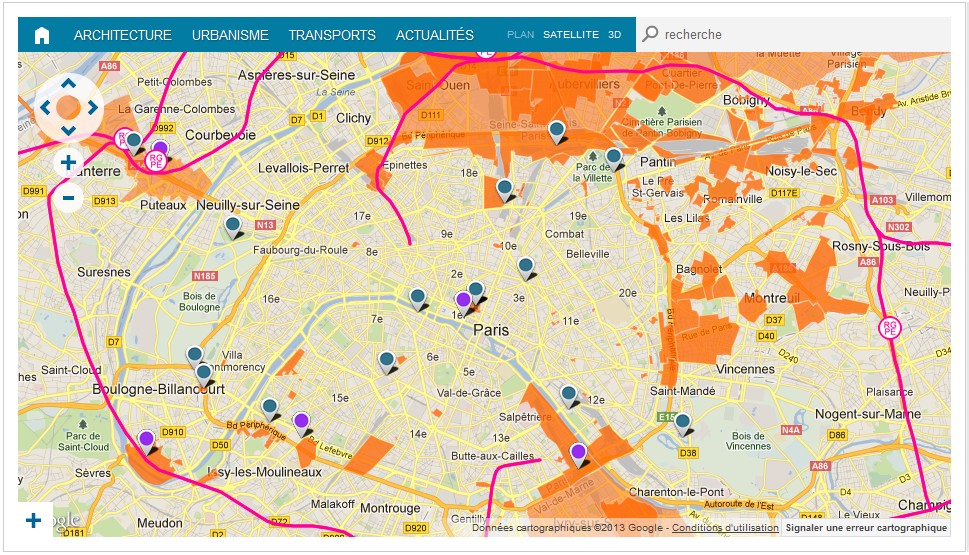The height and width of the screenshot is (555, 969).
Task: Zoom out the map with minus button
Action: point(68,197)
